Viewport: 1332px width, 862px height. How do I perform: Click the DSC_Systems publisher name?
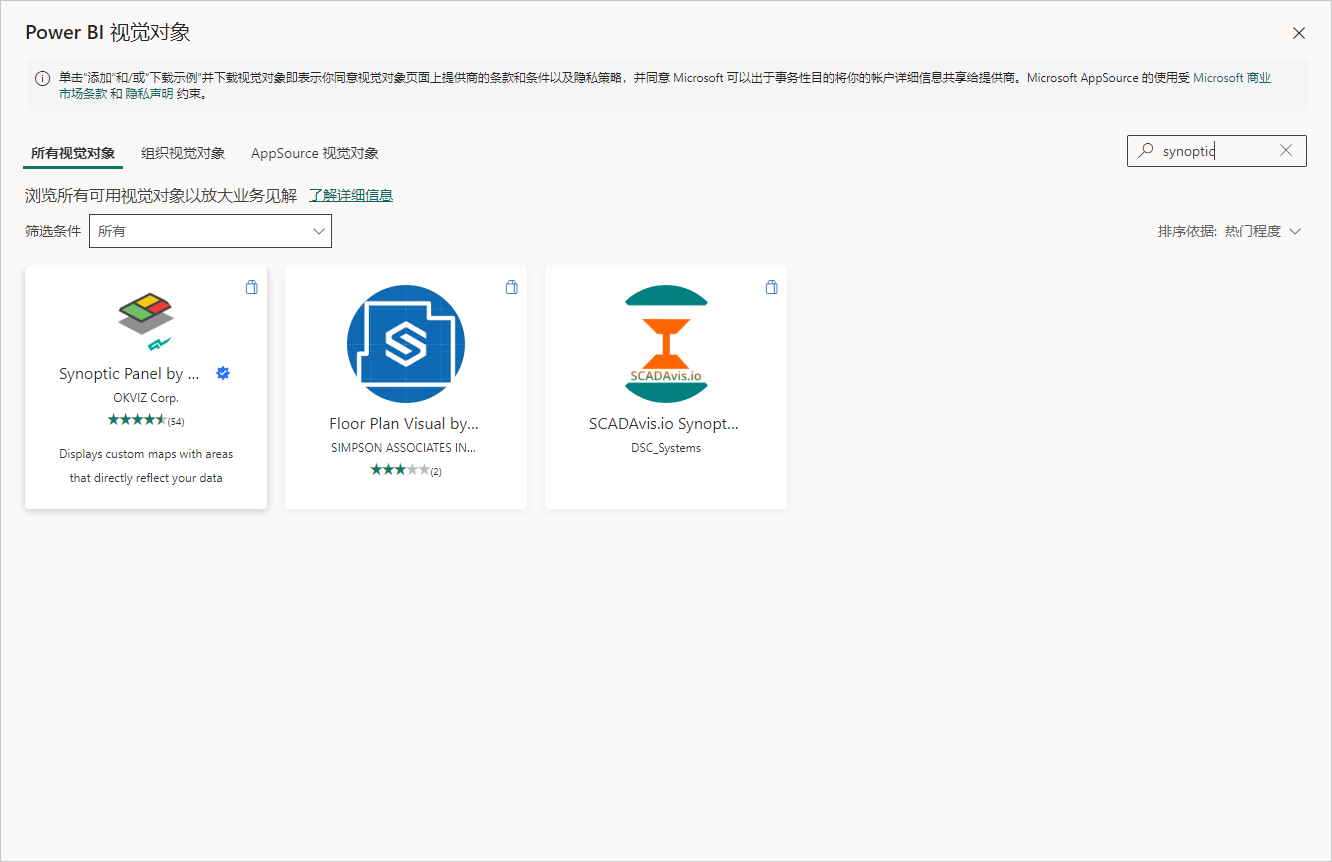click(666, 448)
